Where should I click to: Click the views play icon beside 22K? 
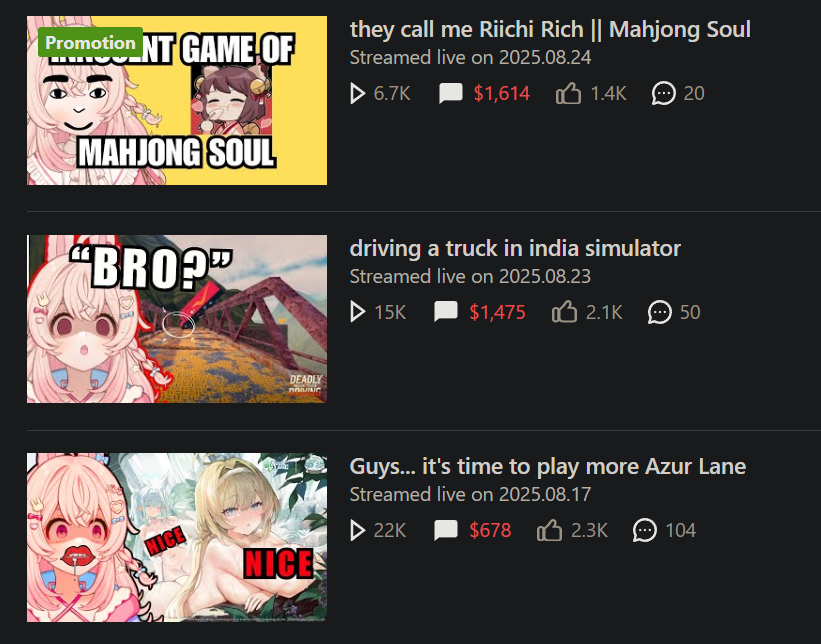pos(357,530)
